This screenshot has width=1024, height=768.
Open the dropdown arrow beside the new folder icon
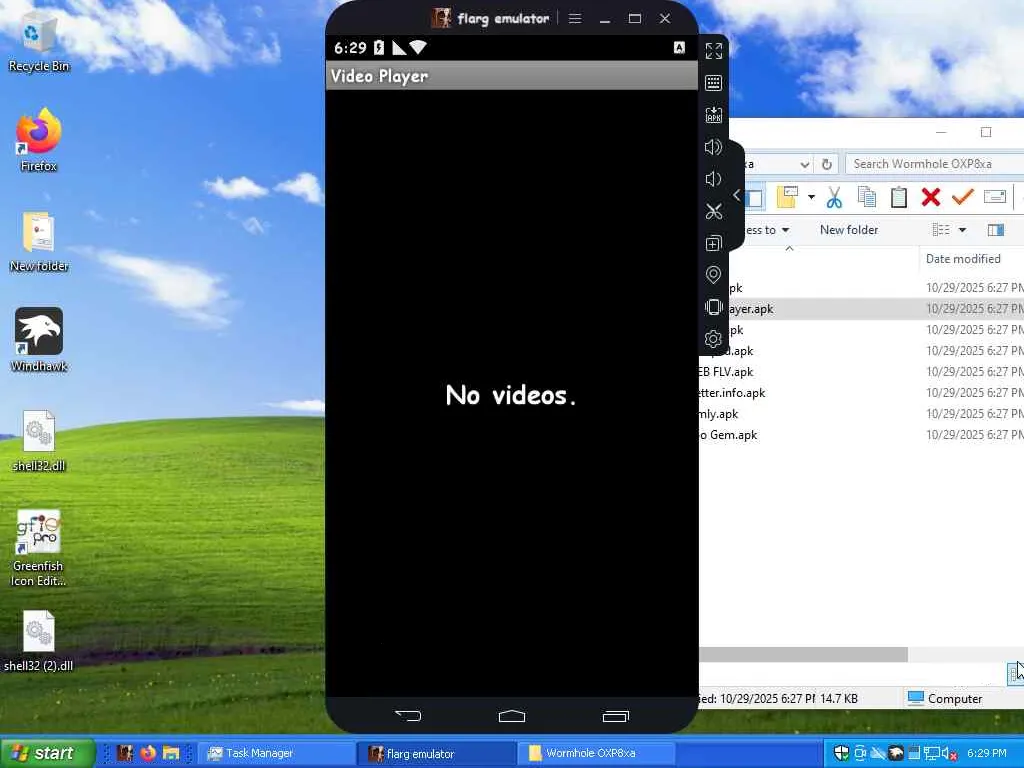click(x=811, y=197)
